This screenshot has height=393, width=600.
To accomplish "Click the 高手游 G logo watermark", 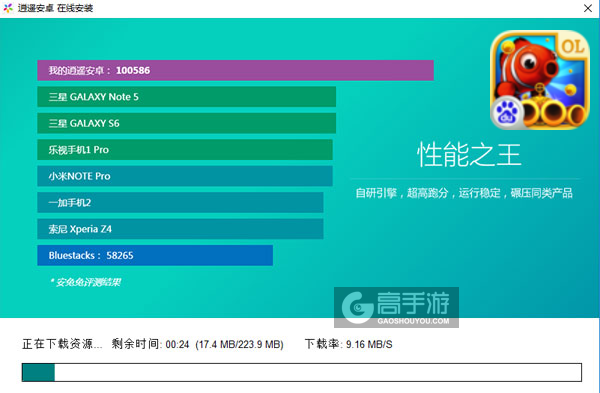I will coord(357,308).
